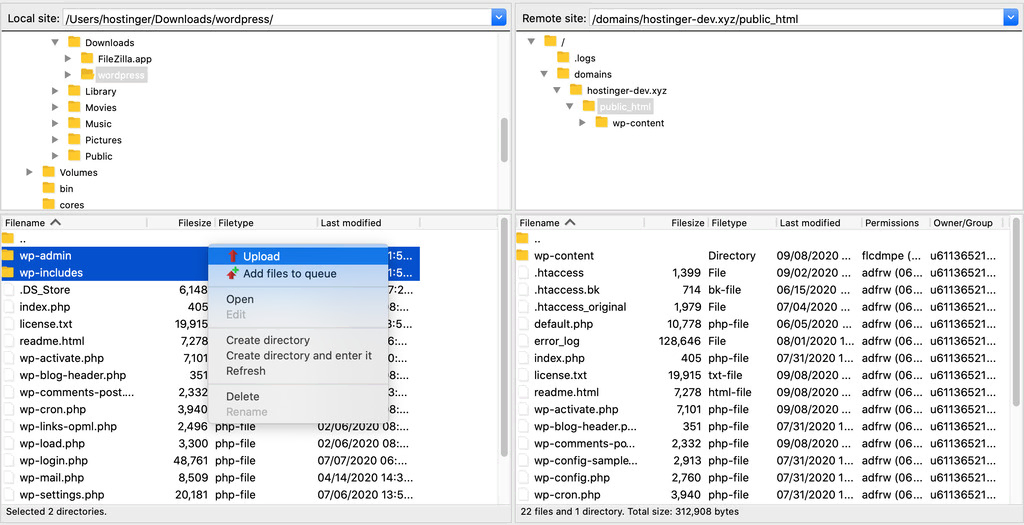Expand the Library folder in local tree
This screenshot has width=1024, height=525.
pyautogui.click(x=56, y=92)
